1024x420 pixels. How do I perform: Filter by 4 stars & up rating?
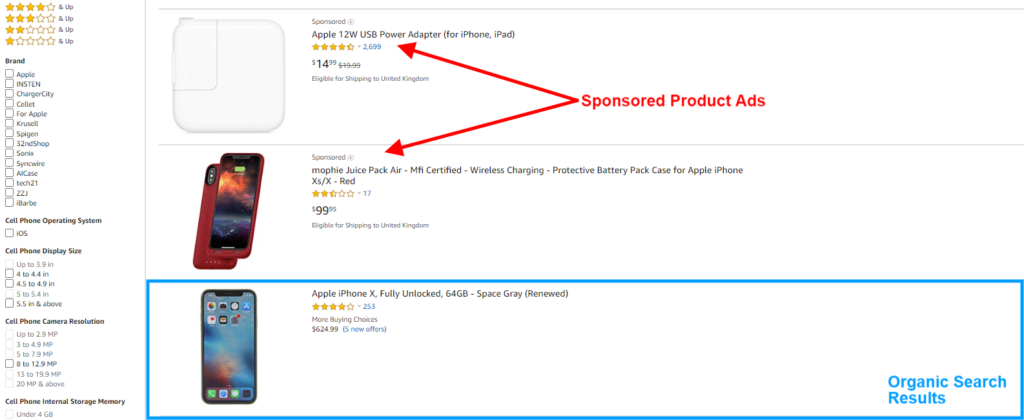point(30,6)
